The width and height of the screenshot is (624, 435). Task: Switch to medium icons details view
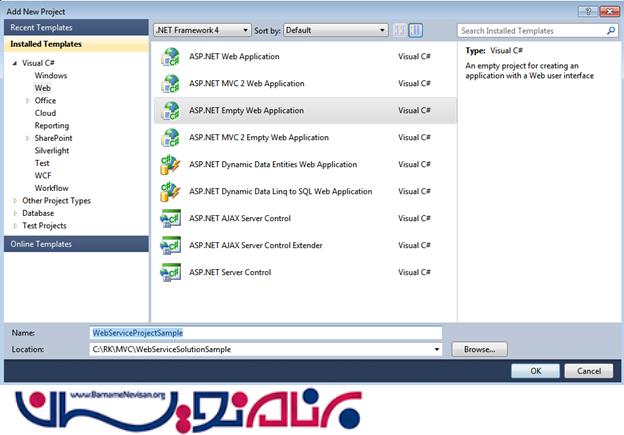click(x=415, y=30)
